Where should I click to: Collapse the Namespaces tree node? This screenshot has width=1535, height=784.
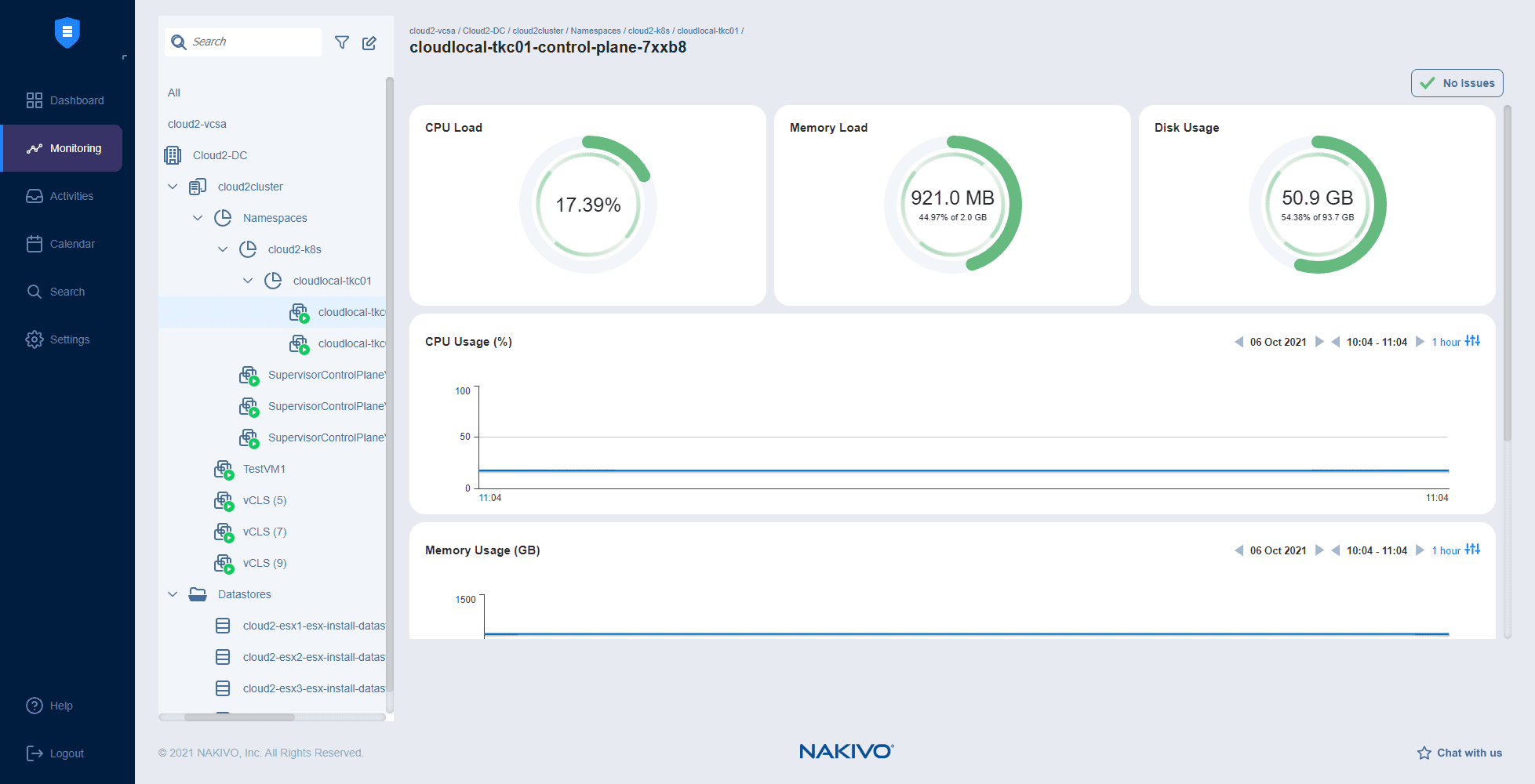coord(198,218)
